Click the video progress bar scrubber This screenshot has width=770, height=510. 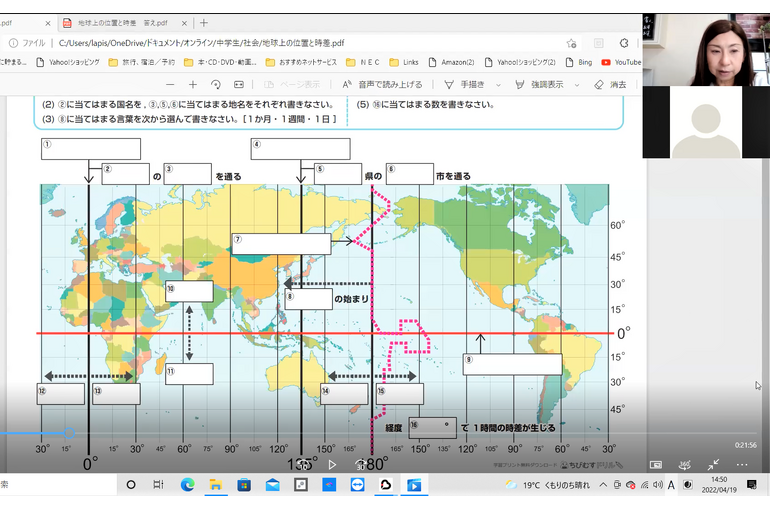[x=69, y=434]
